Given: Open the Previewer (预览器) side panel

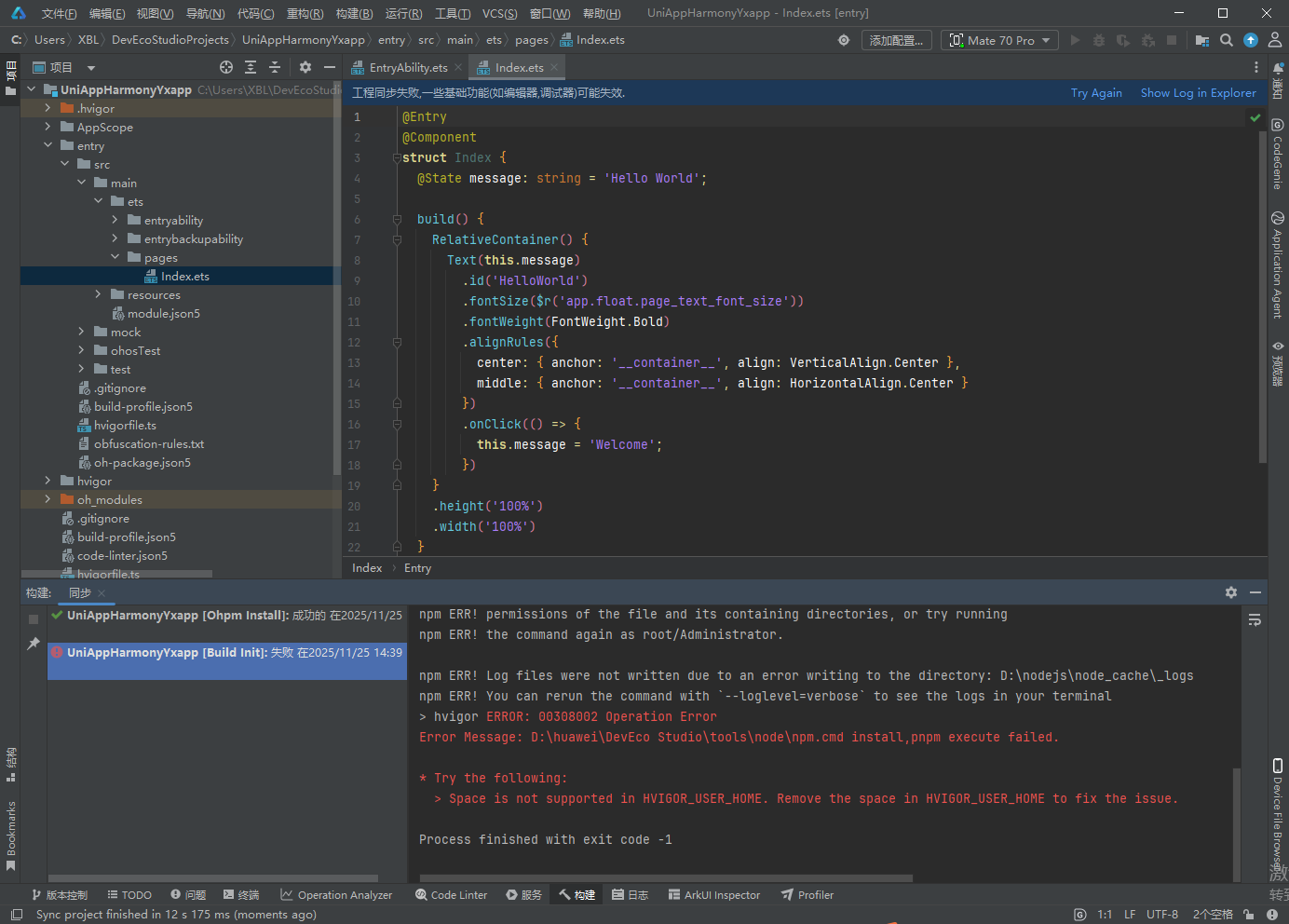Looking at the screenshot, I should point(1278,363).
